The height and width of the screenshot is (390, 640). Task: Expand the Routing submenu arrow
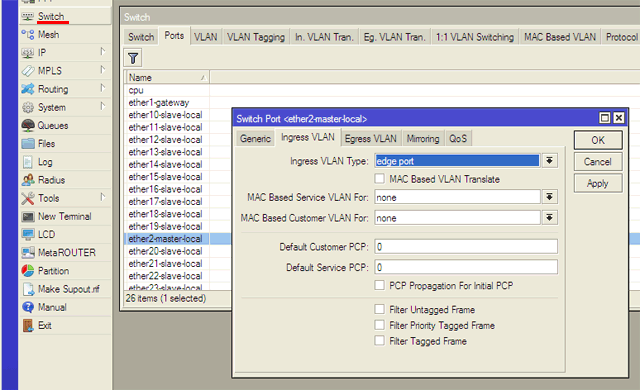click(x=102, y=88)
